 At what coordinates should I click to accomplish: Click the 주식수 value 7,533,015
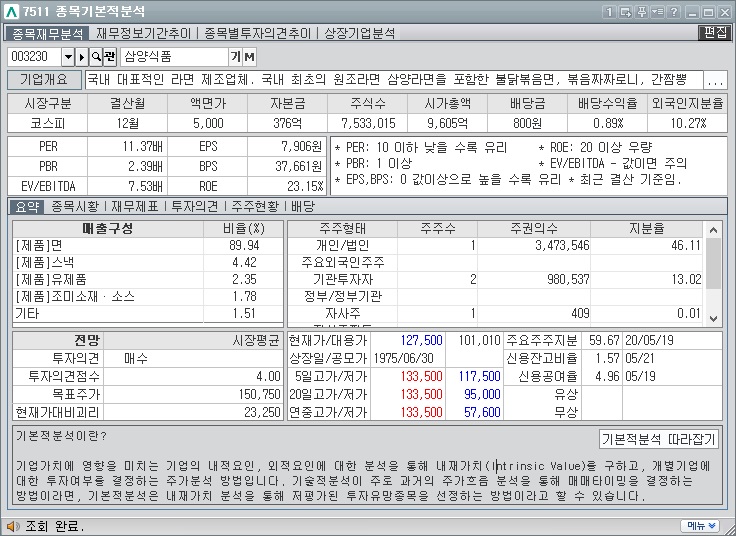click(x=368, y=123)
